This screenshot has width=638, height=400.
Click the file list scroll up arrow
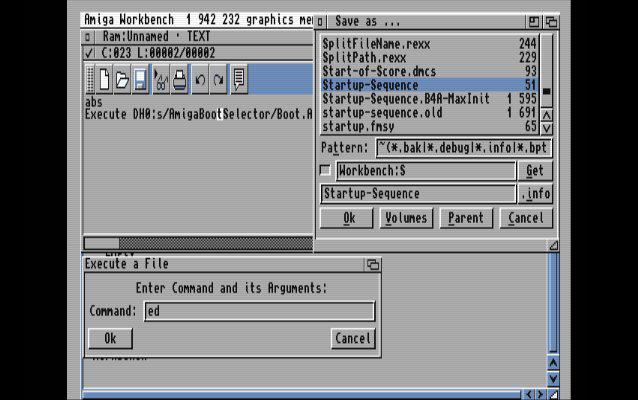(x=546, y=115)
